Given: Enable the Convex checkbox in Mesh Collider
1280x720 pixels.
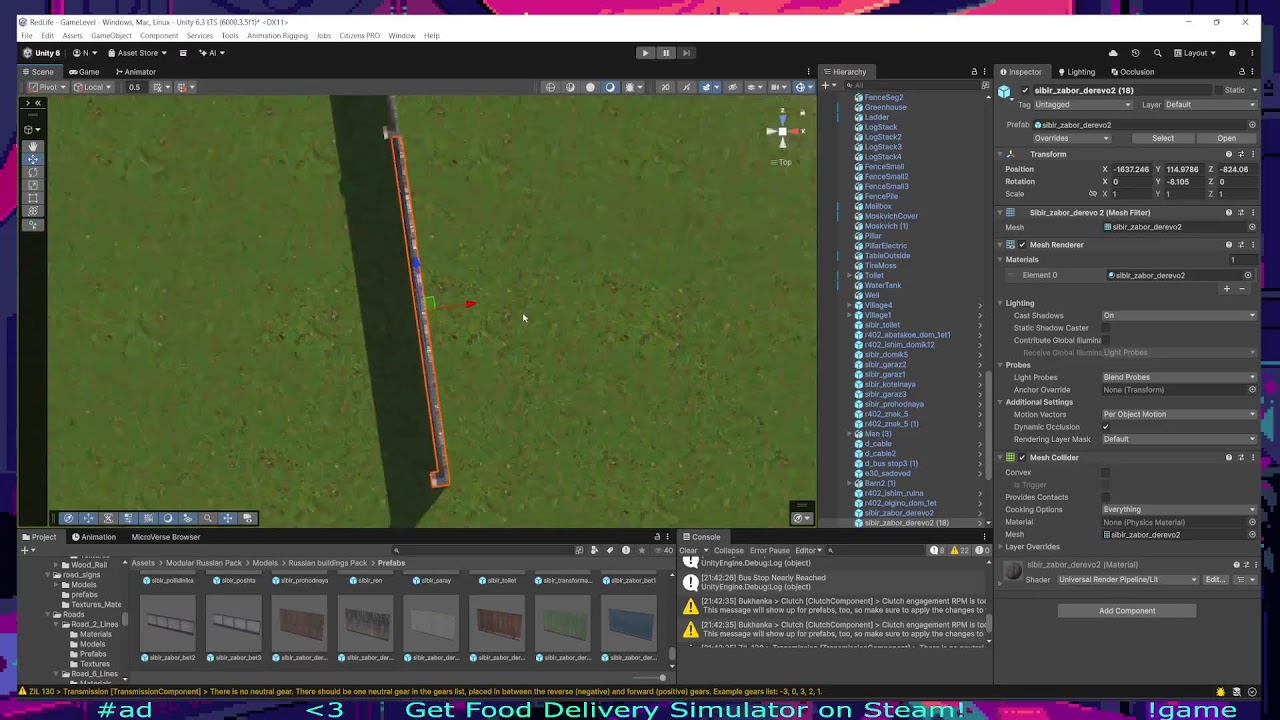Looking at the screenshot, I should click(1106, 473).
